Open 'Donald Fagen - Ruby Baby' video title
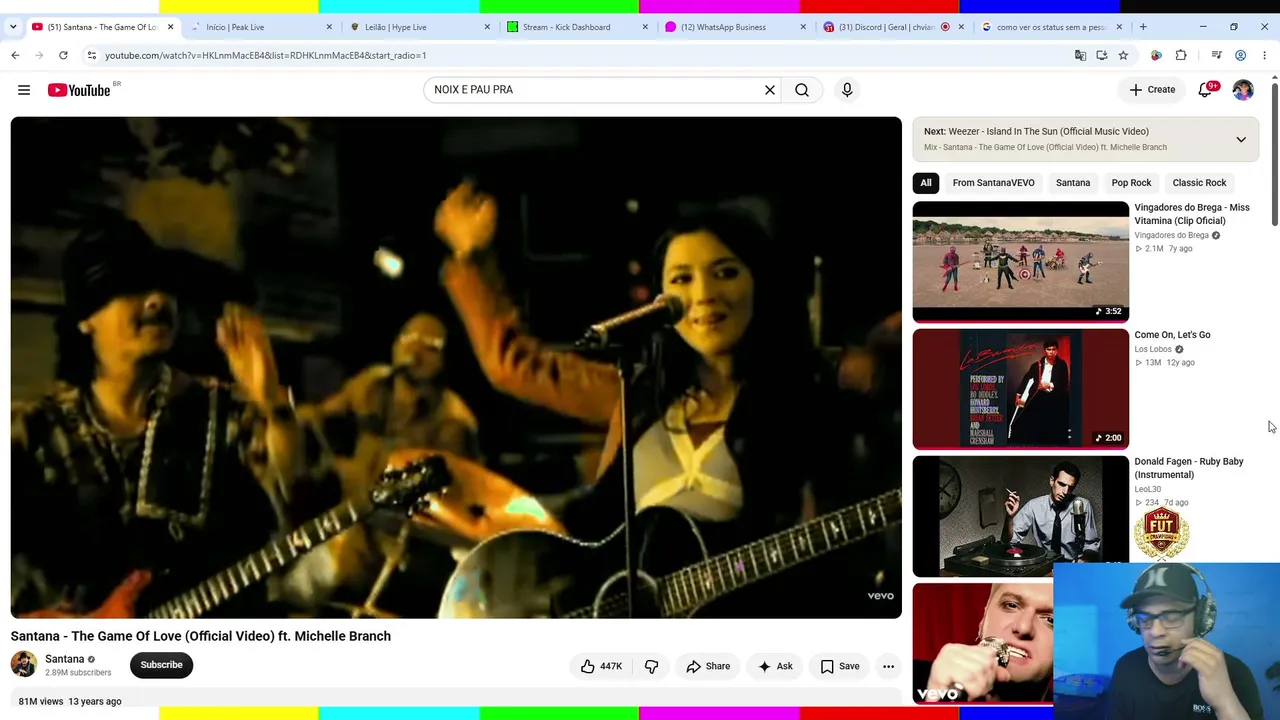This screenshot has height=720, width=1280. click(1189, 468)
